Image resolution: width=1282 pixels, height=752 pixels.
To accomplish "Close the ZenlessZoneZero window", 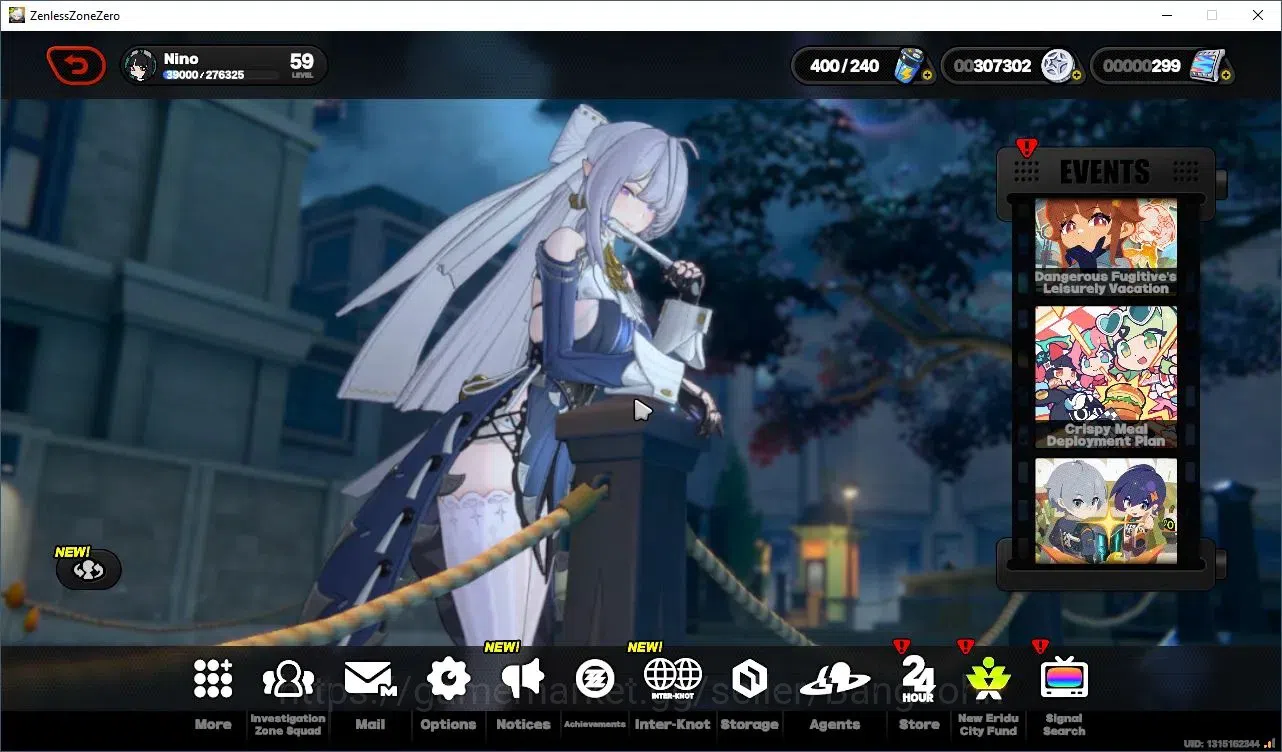I will point(1258,15).
